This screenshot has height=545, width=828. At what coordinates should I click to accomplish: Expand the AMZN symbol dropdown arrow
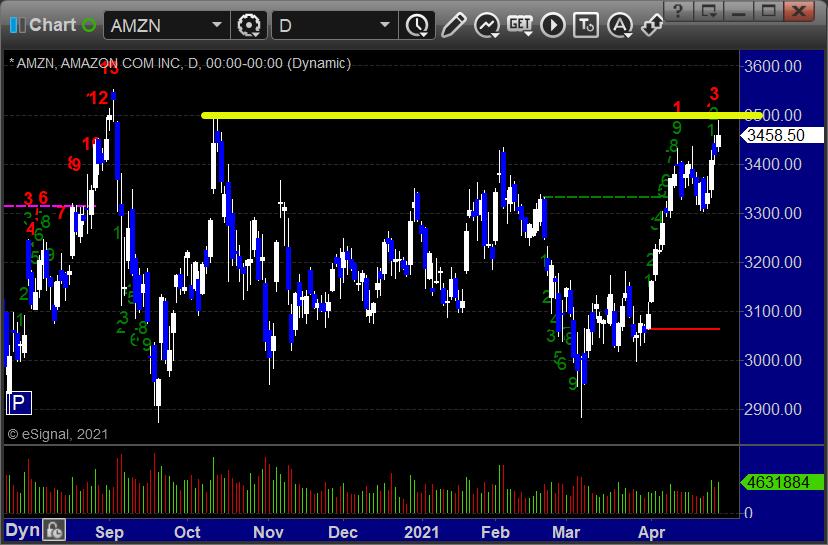point(217,25)
